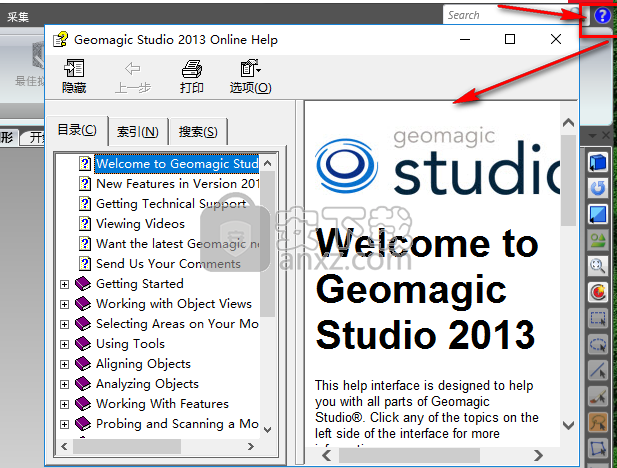Open Want the latest Geomagic news topic
Viewport: 617px width, 468px height.
pos(177,244)
